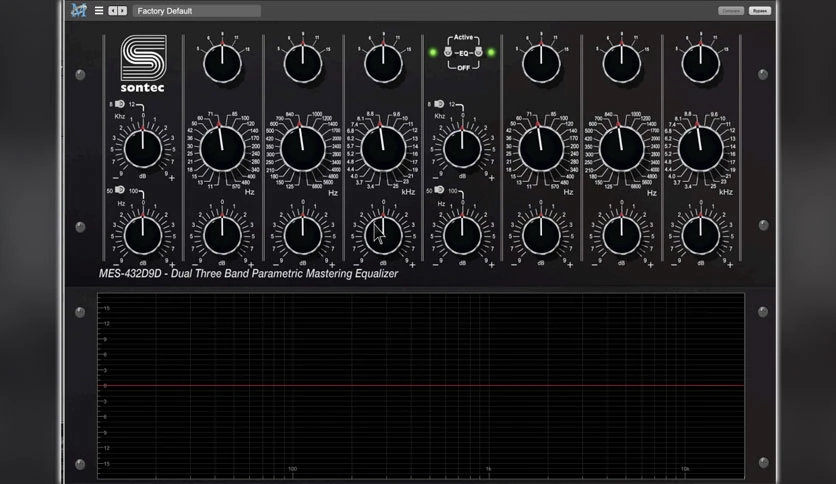
Task: Click right channel high band bandwidth knob
Action: coord(701,63)
